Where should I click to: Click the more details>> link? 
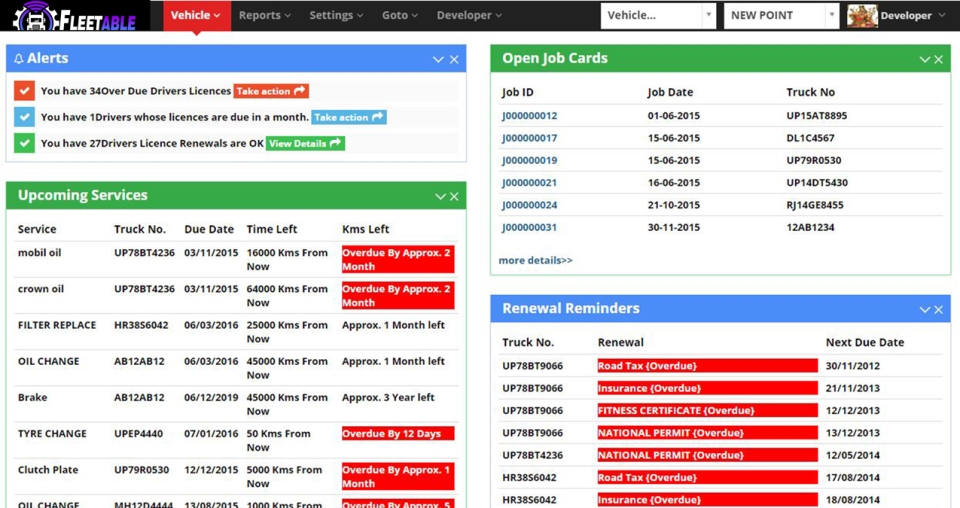coord(536,260)
